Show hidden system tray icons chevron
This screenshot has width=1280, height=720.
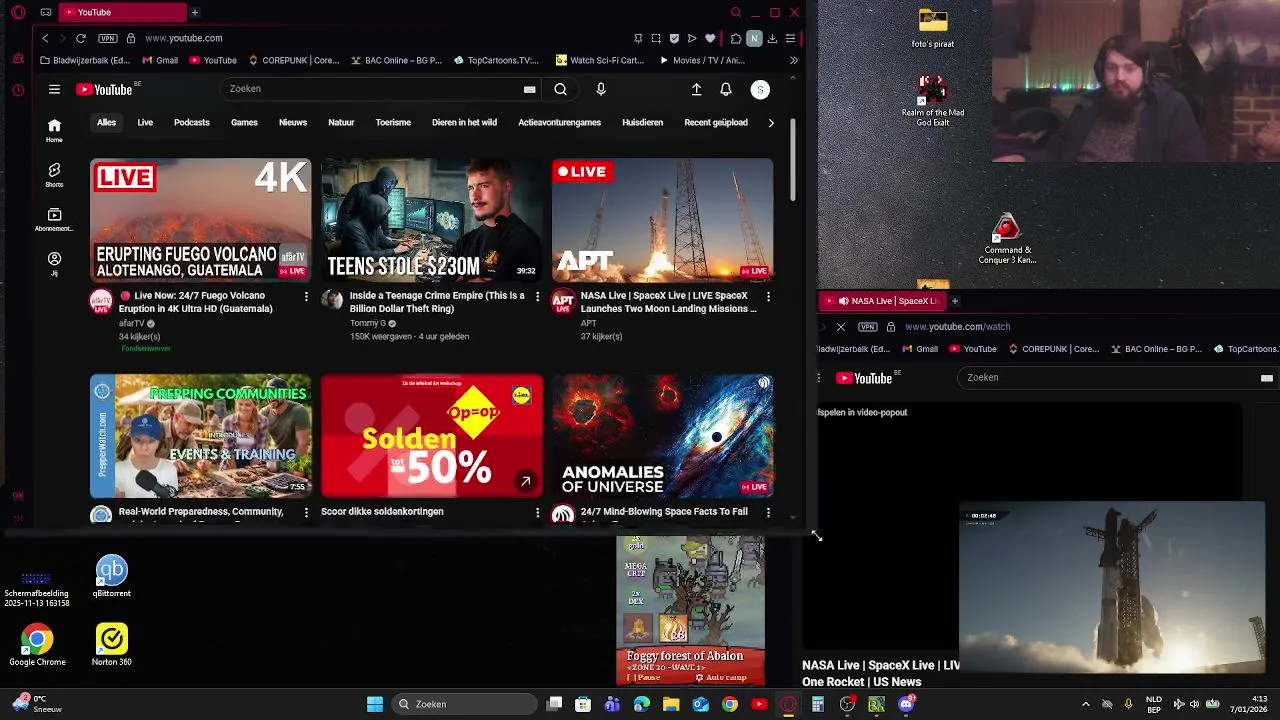pyautogui.click(x=1086, y=704)
